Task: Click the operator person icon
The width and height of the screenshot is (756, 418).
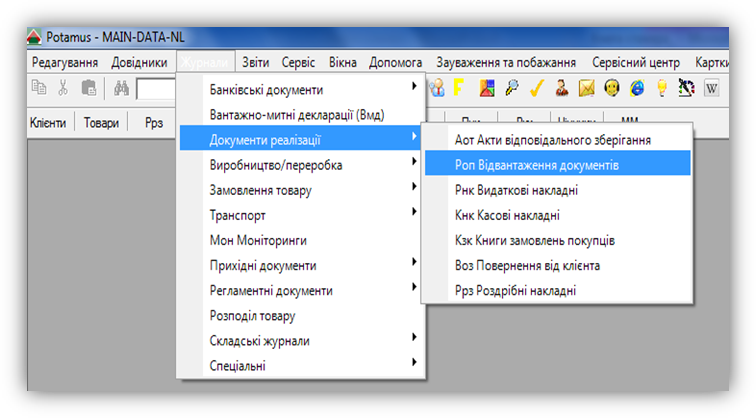Action: click(561, 88)
